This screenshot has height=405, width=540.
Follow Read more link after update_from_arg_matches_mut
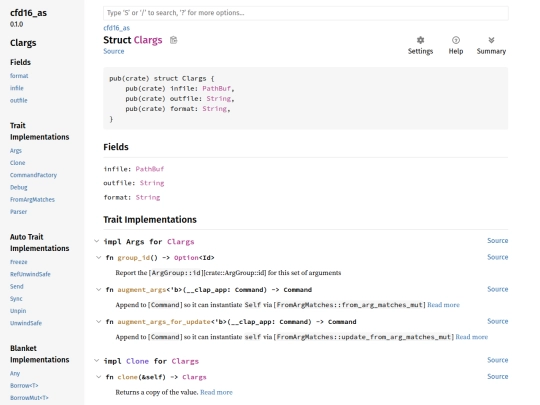coord(472,337)
